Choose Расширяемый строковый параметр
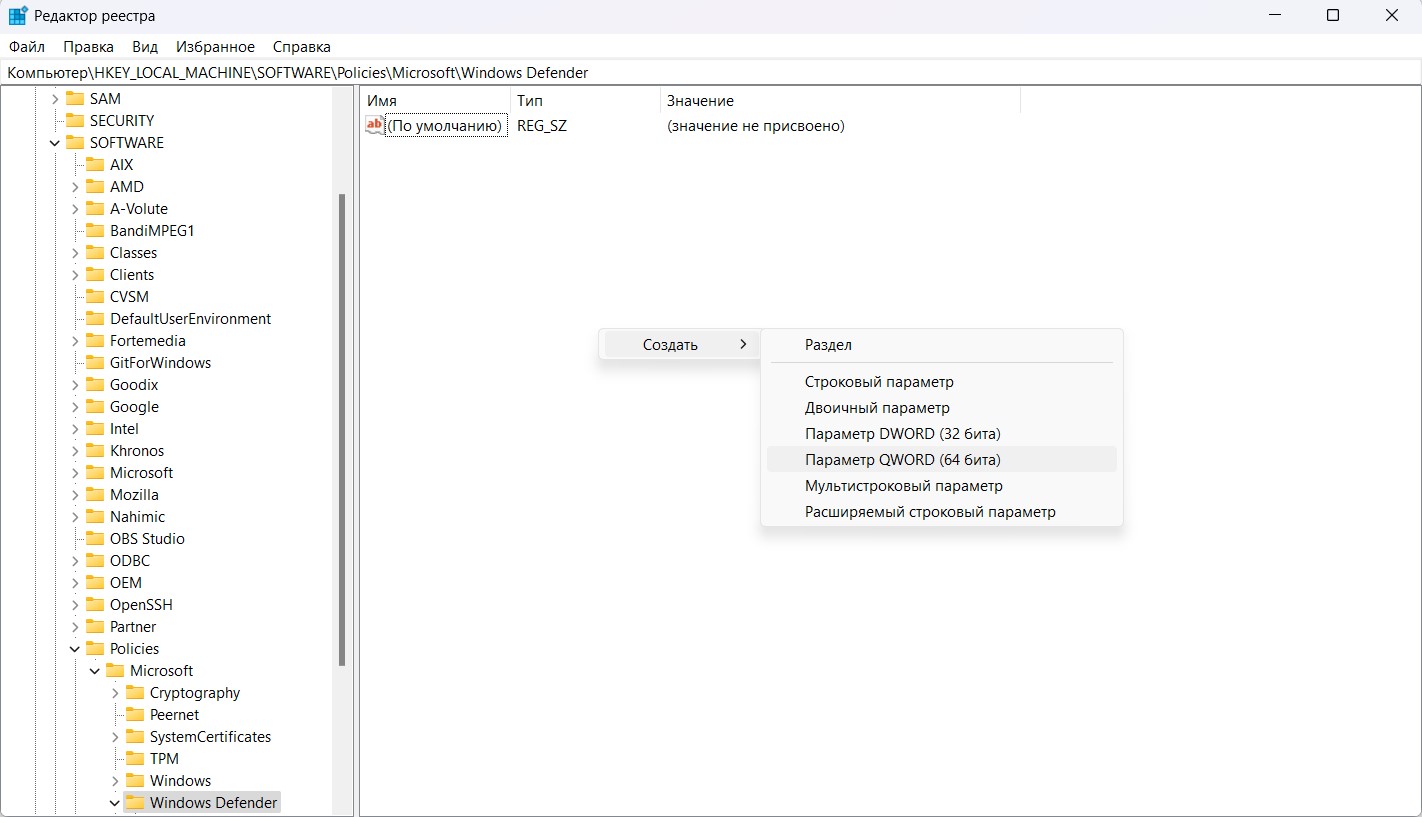 pyautogui.click(x=941, y=511)
